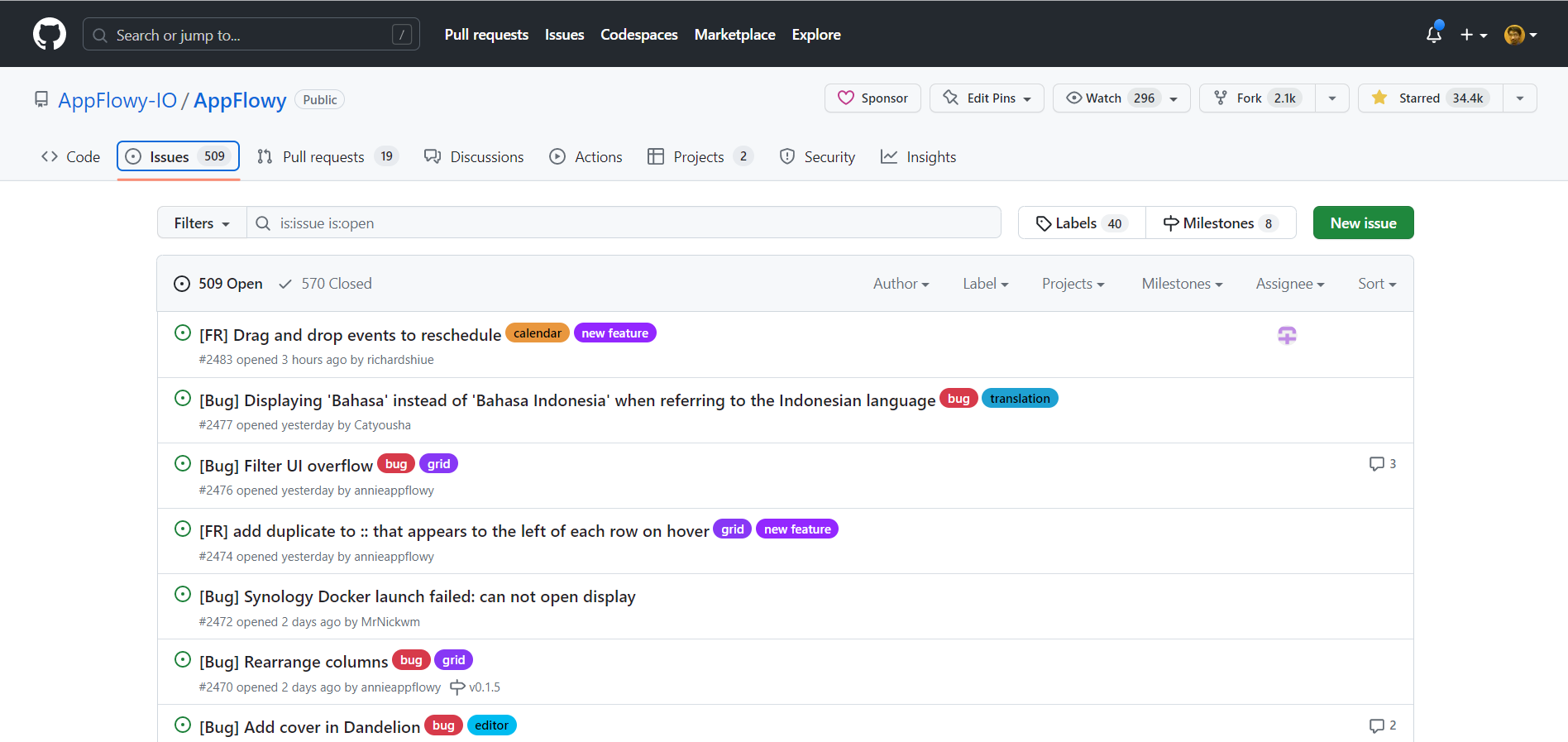Click the Sponsor heart button
Image resolution: width=1568 pixels, height=742 pixels.
(x=872, y=98)
